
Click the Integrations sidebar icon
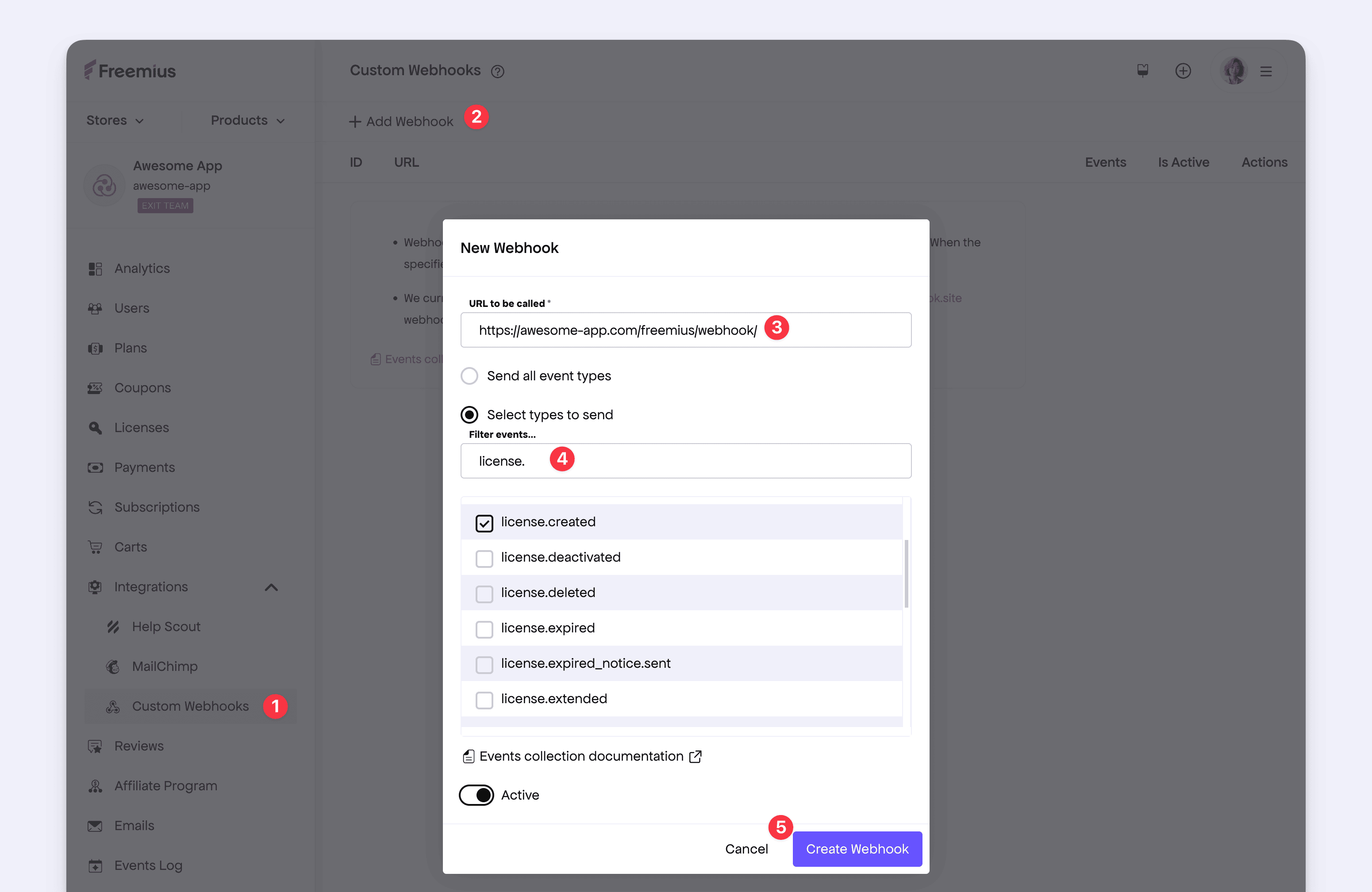(95, 587)
